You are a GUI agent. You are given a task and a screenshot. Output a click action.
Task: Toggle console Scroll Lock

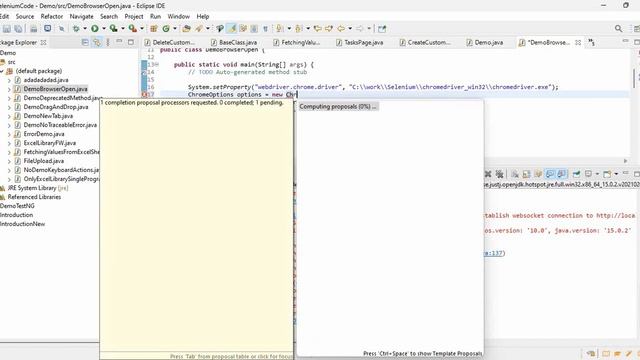pyautogui.click(x=527, y=174)
